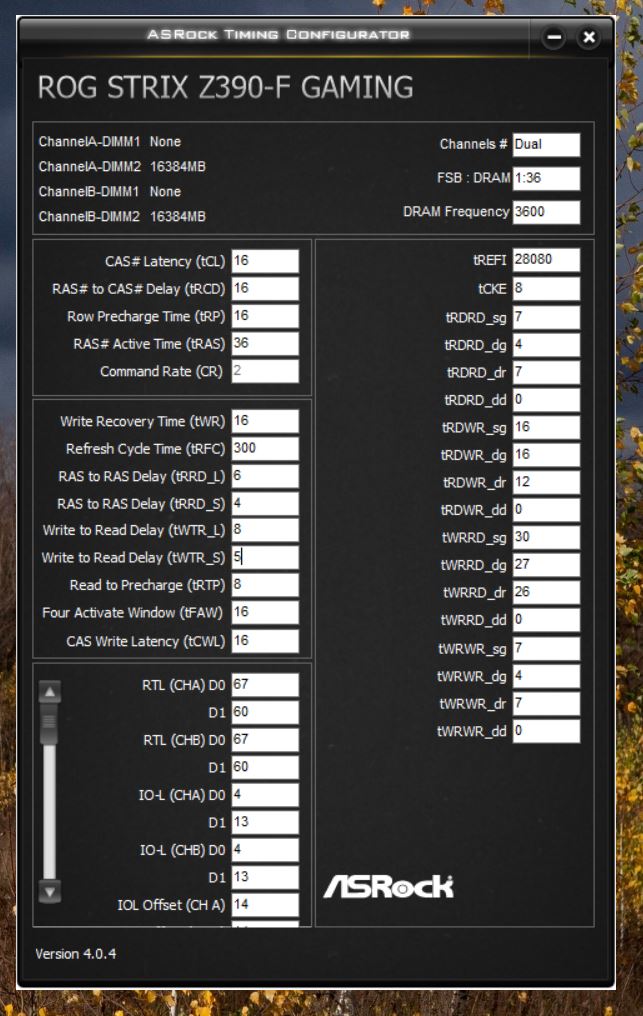Close the ASRock Timing Configurator
This screenshot has width=643, height=1016.
pyautogui.click(x=589, y=37)
